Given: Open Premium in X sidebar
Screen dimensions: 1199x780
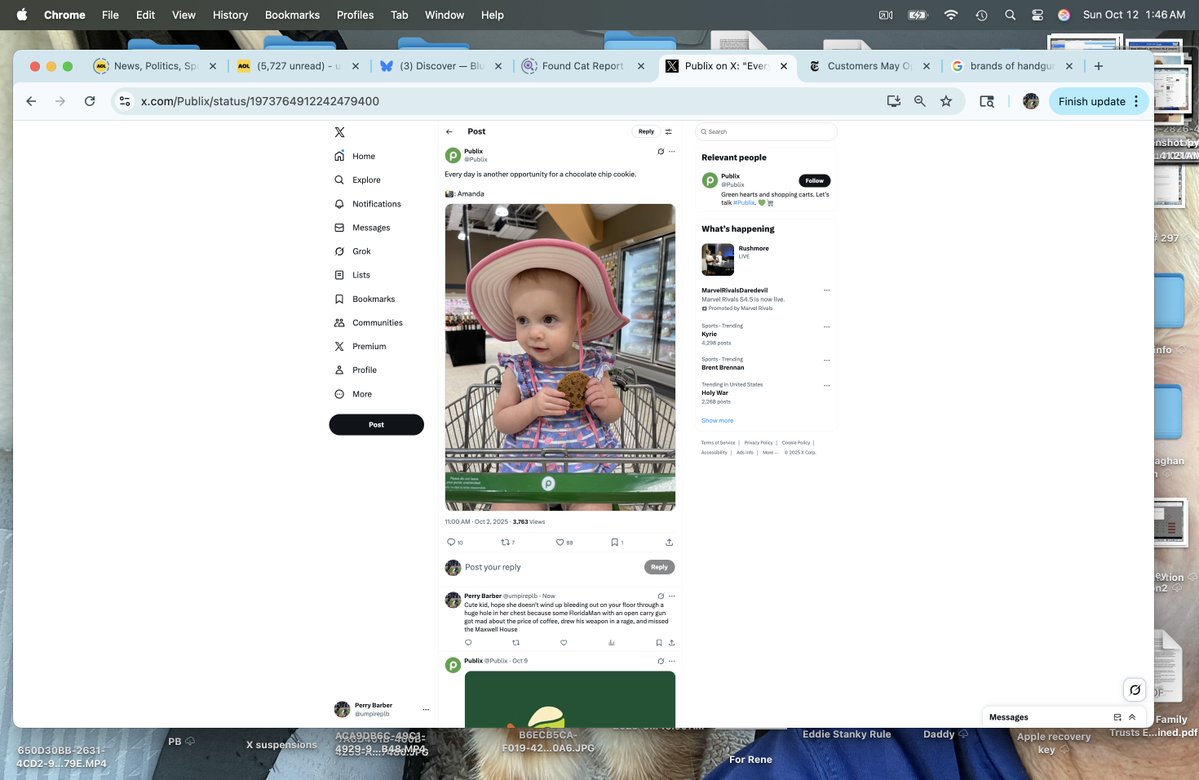Looking at the screenshot, I should coord(360,346).
